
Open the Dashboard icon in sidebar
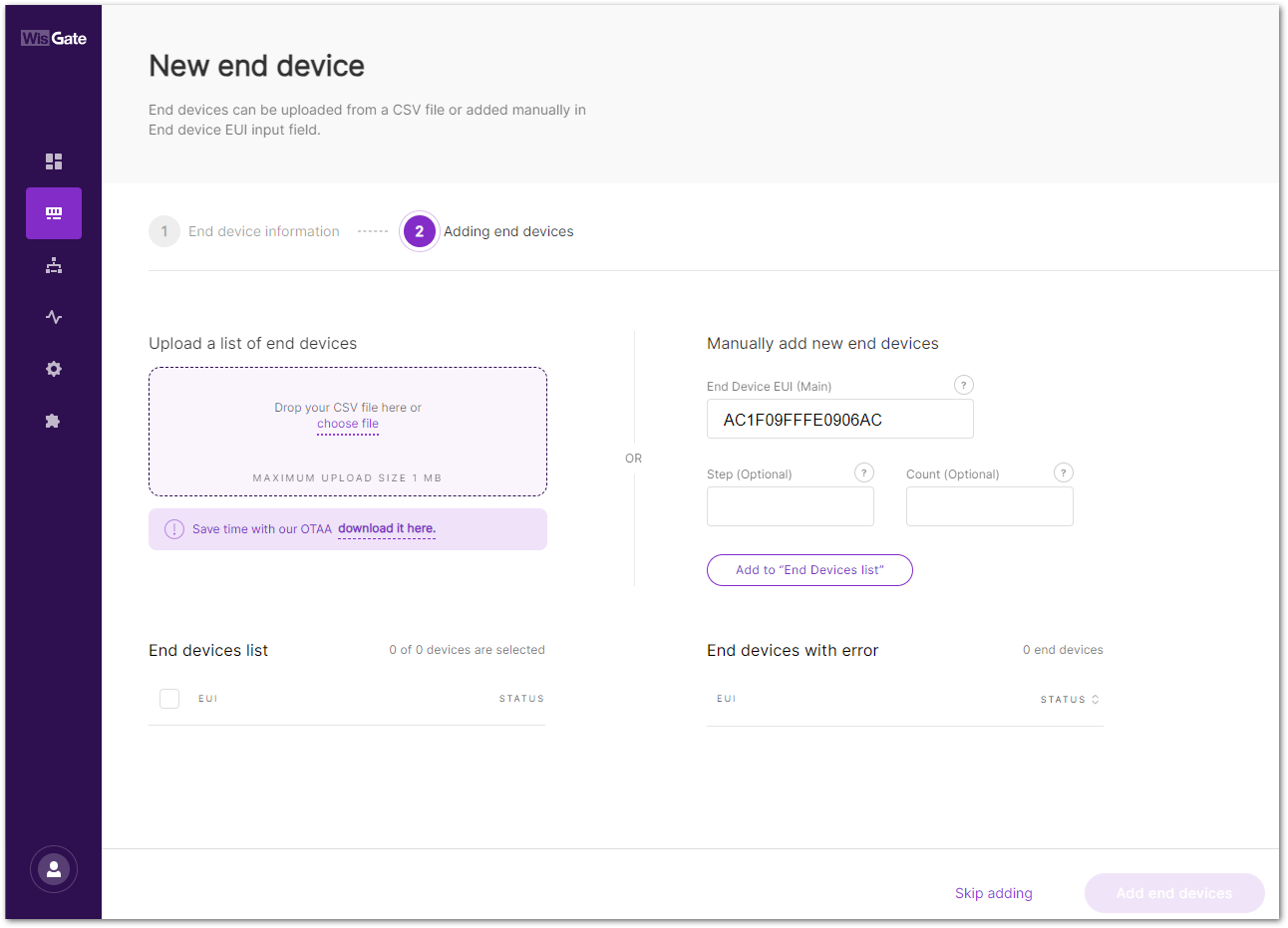pos(54,161)
